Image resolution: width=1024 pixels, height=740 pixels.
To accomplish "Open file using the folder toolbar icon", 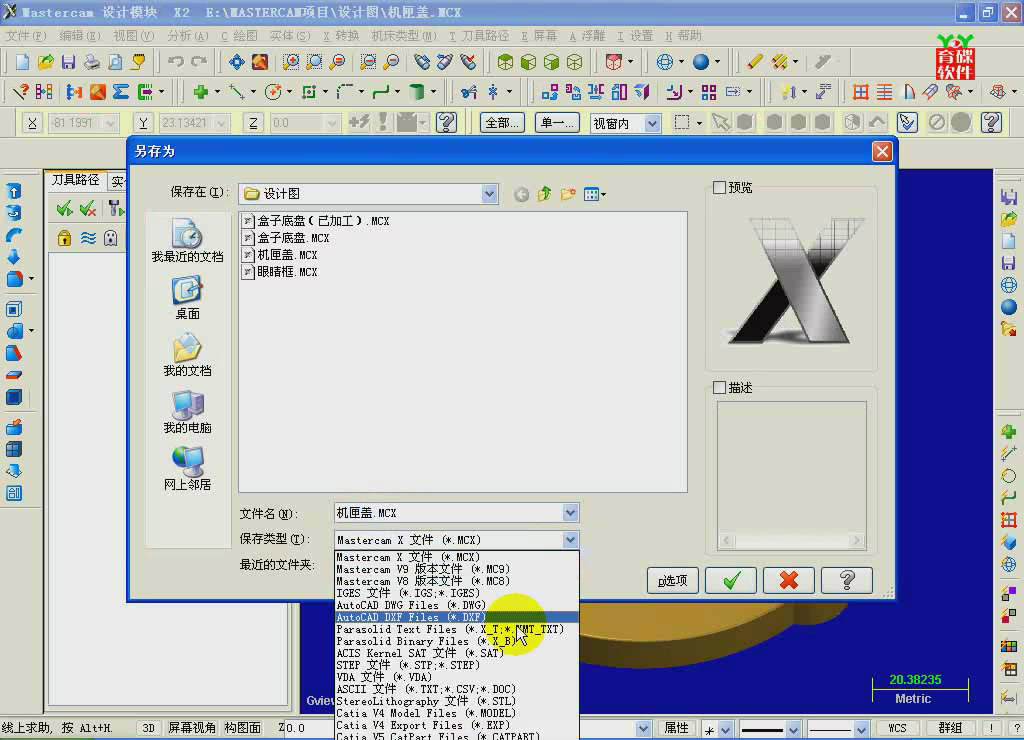I will [45, 62].
